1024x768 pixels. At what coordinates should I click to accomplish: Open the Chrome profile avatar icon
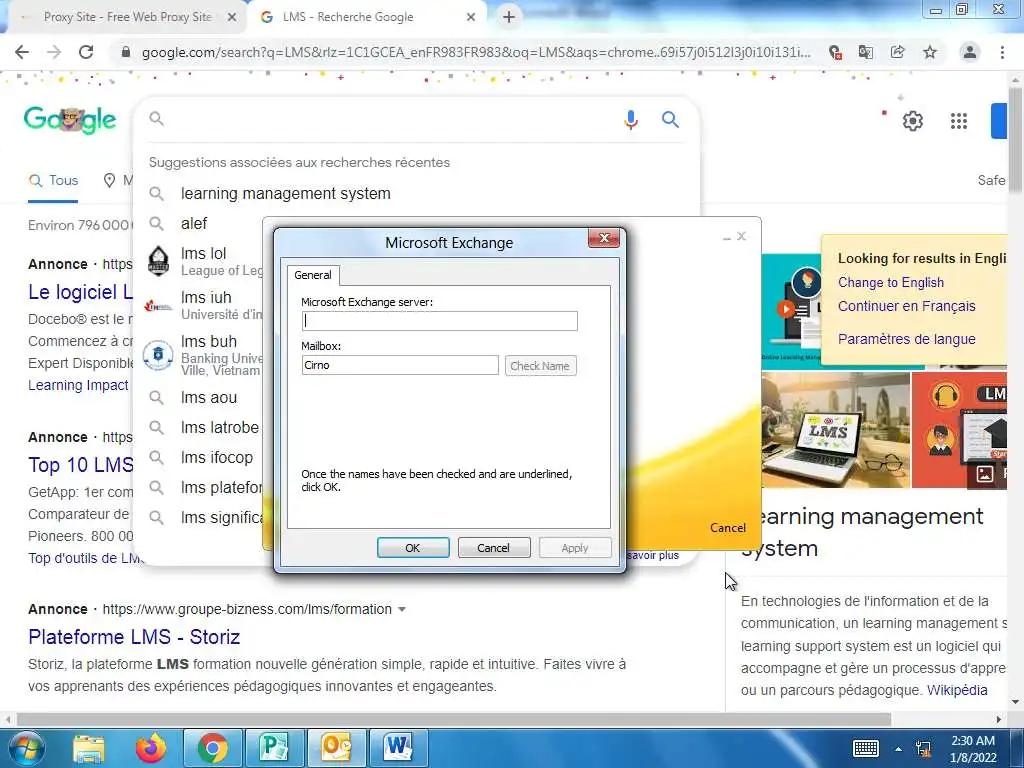click(x=970, y=52)
